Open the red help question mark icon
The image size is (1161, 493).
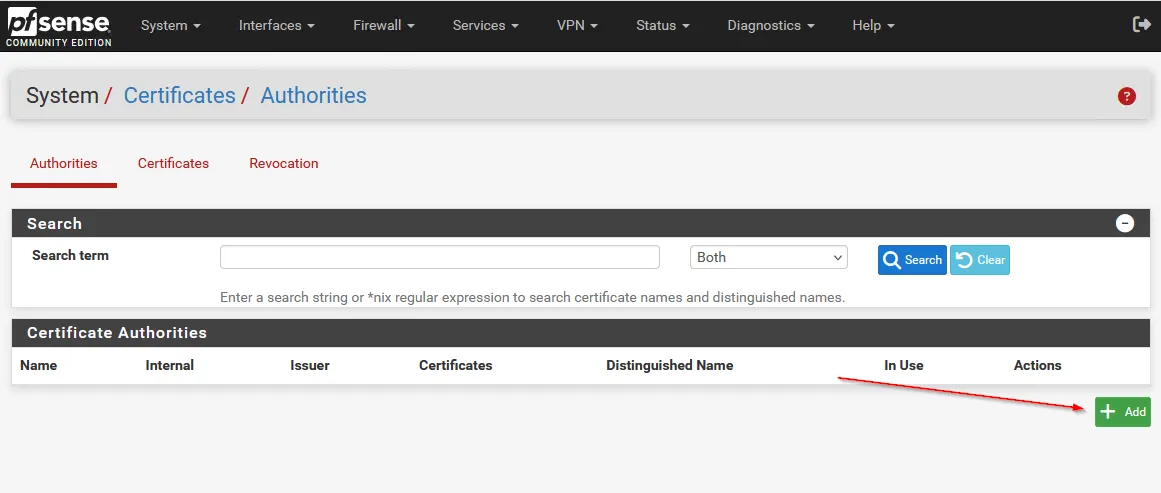coord(1127,97)
